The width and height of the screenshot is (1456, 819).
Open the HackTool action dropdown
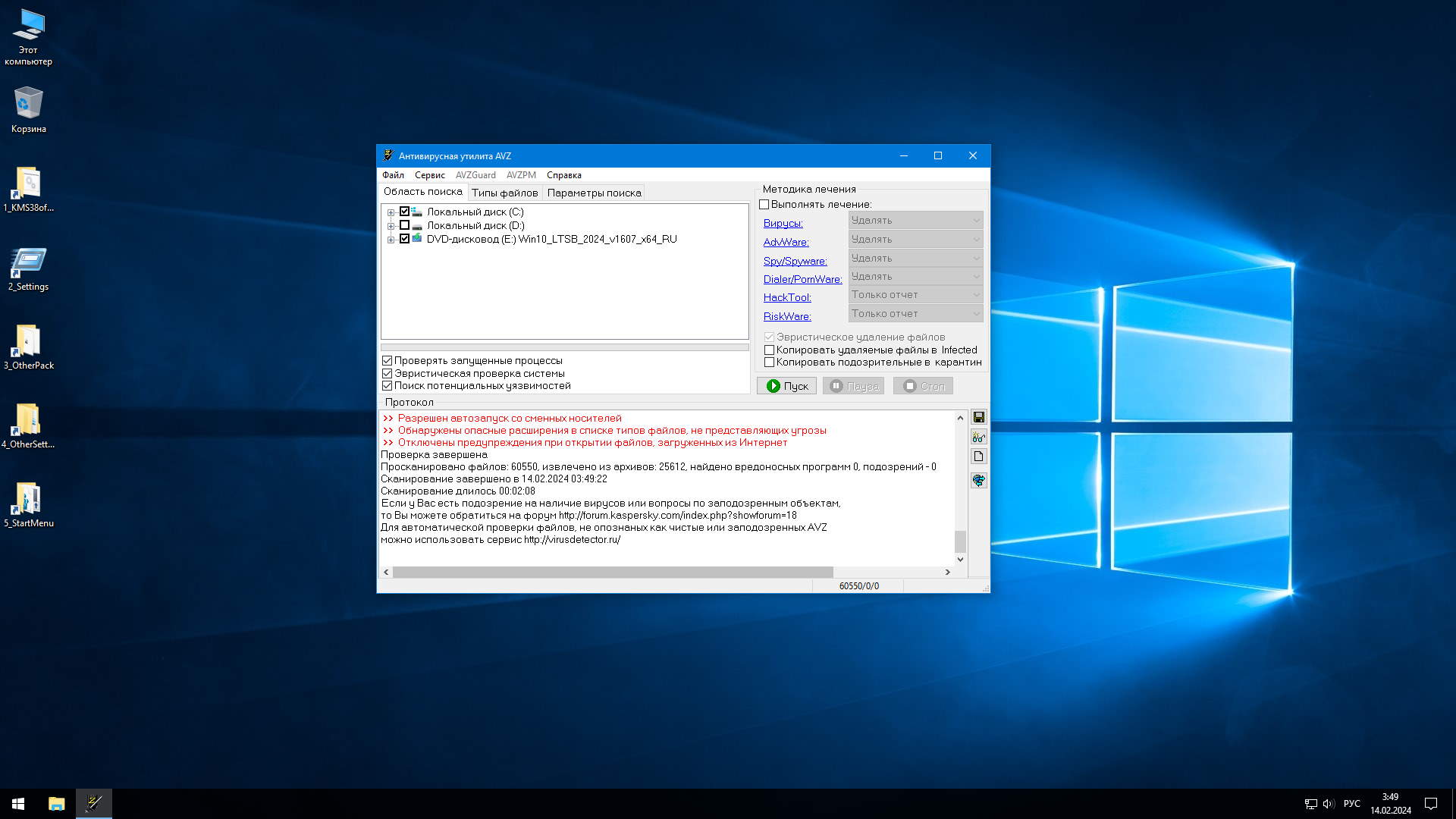click(915, 295)
